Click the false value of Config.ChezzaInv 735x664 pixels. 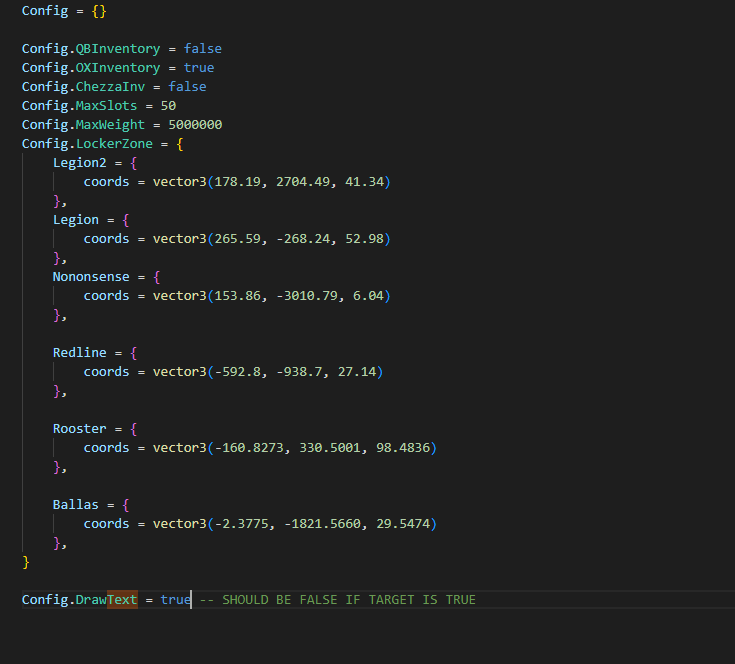(187, 87)
